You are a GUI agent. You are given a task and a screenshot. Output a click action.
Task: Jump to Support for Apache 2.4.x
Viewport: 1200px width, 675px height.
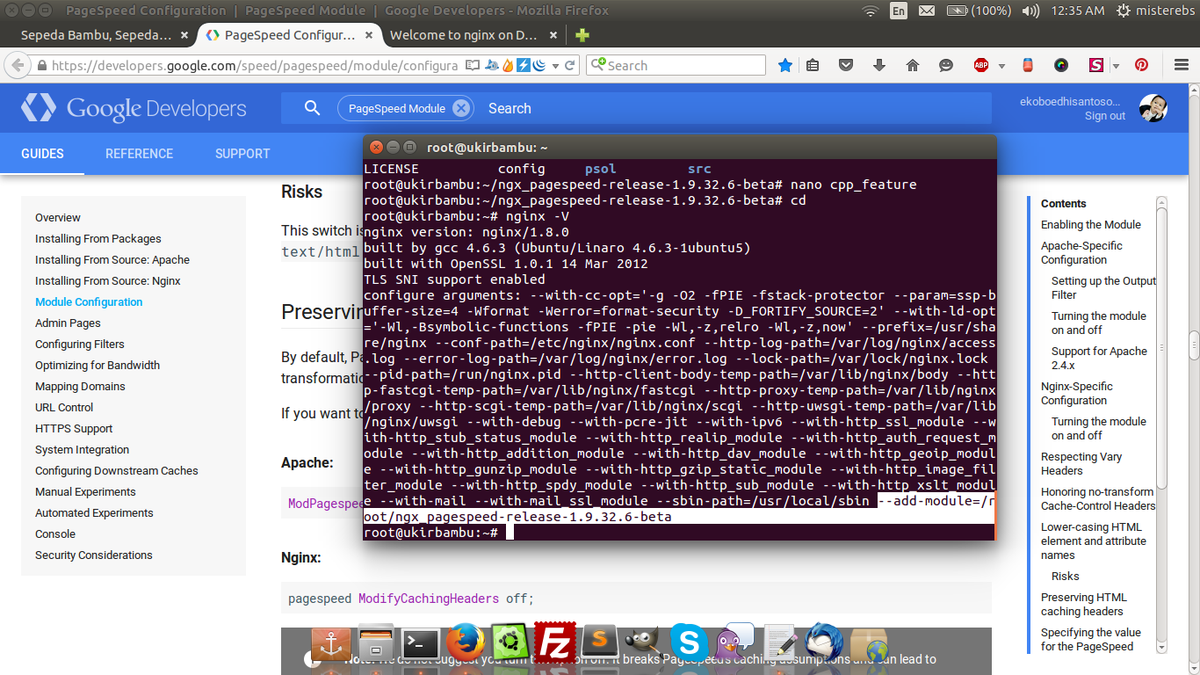pos(1099,358)
